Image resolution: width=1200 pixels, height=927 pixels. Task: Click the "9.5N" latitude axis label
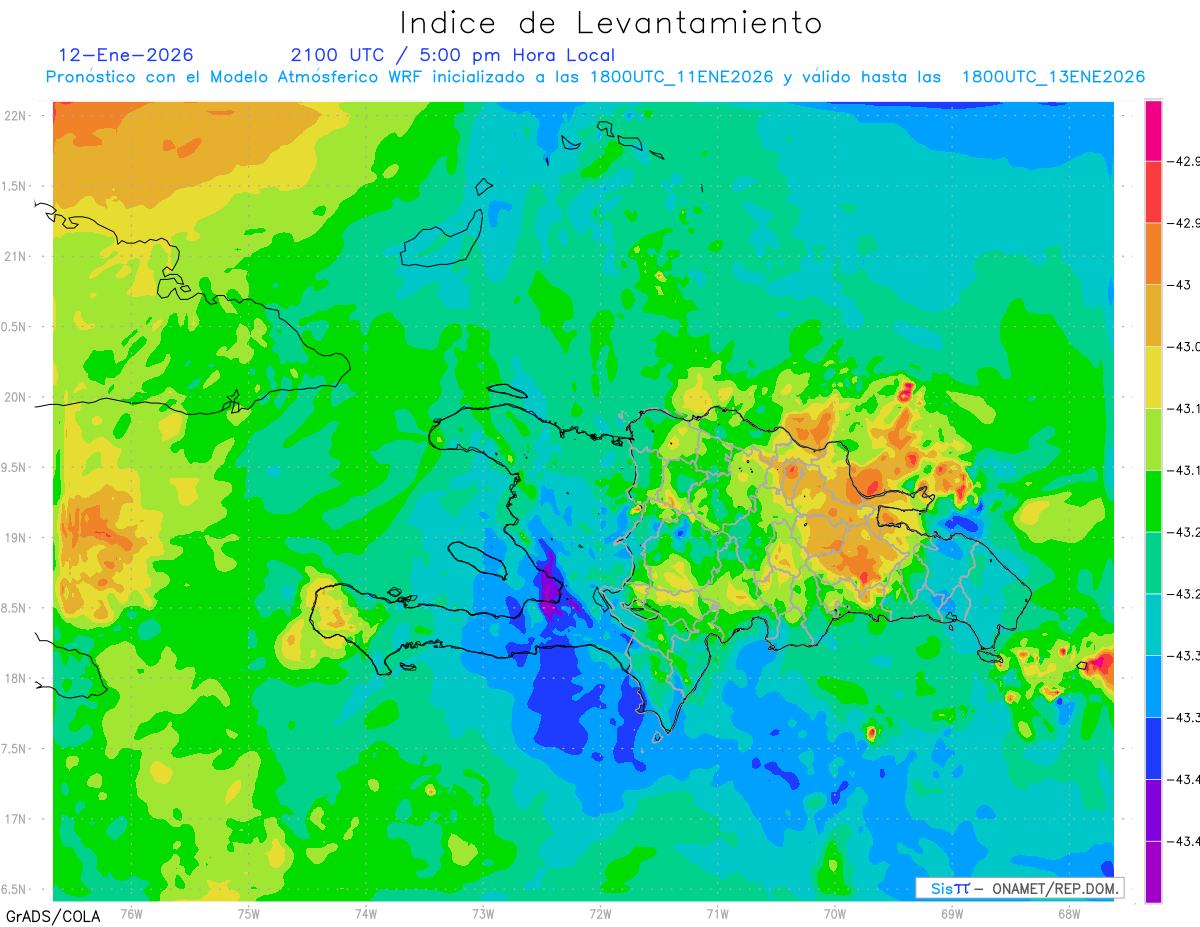click(x=15, y=468)
